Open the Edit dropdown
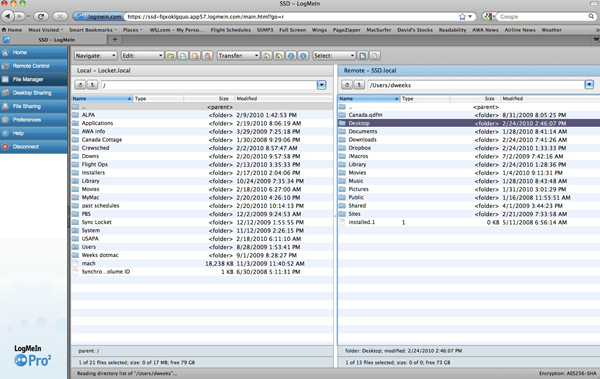The image size is (600, 379). click(x=142, y=56)
